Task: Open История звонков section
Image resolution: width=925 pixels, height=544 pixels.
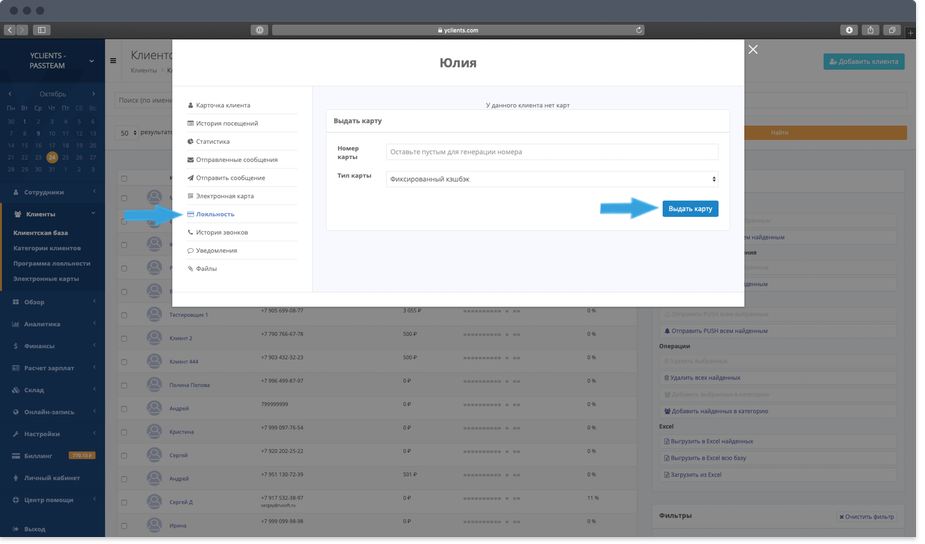Action: (218, 233)
